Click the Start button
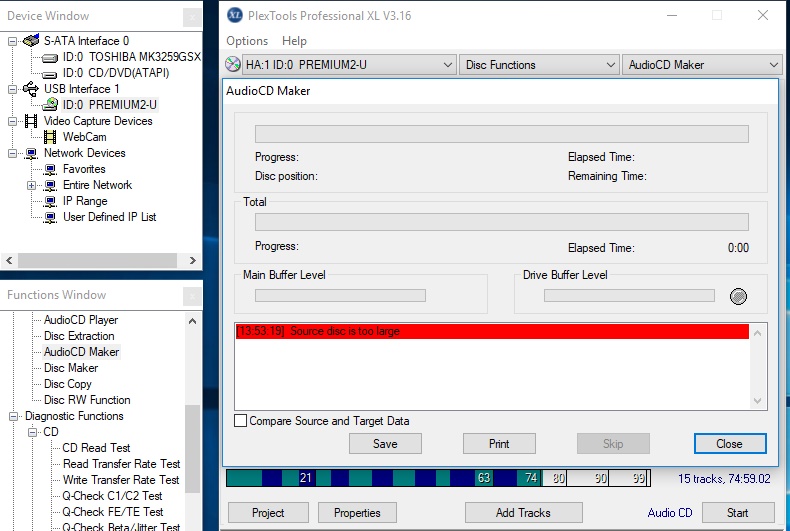 point(738,513)
